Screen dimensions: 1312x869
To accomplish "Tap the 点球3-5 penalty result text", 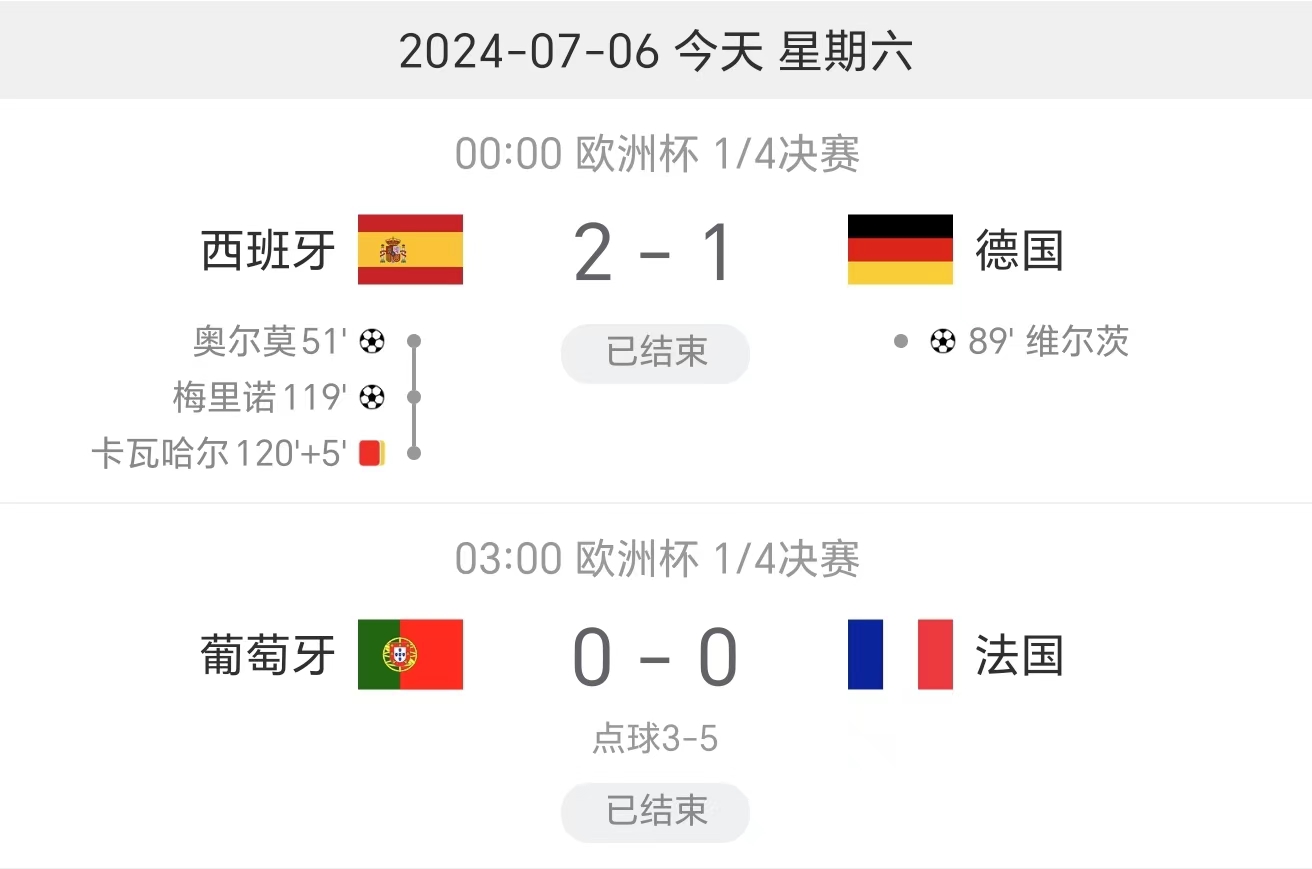I will [655, 739].
